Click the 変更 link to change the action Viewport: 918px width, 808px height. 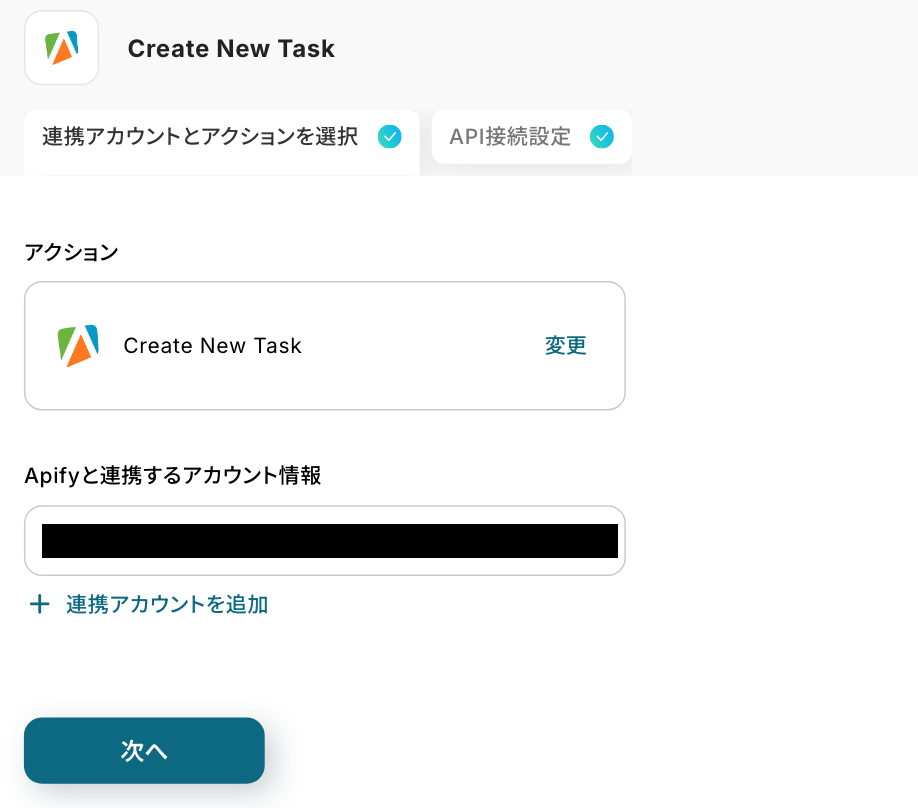(x=565, y=346)
